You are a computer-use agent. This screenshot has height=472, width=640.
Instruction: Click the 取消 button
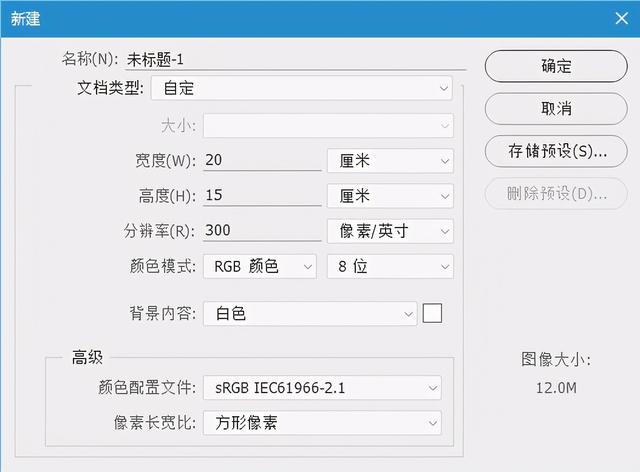coord(556,109)
